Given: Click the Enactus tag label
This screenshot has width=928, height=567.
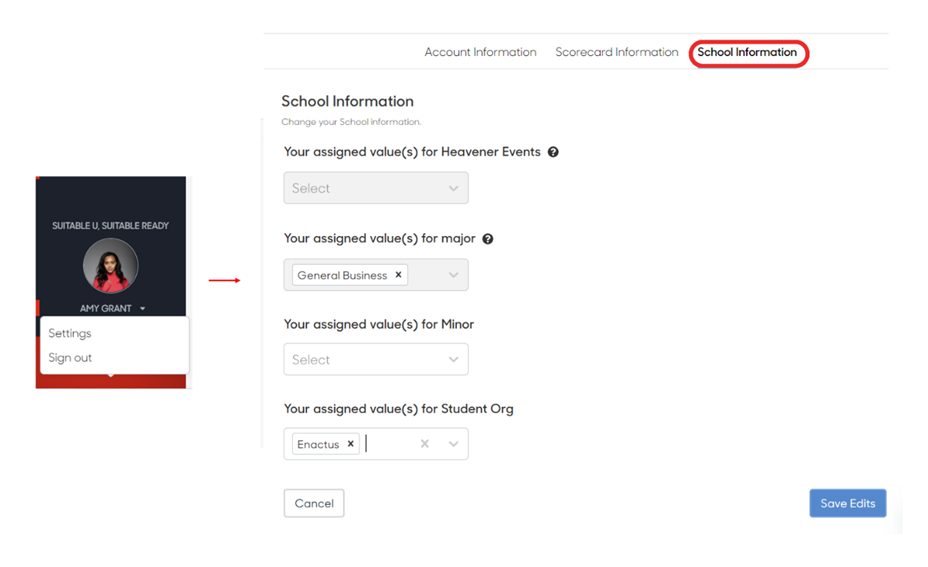Looking at the screenshot, I should coord(318,444).
